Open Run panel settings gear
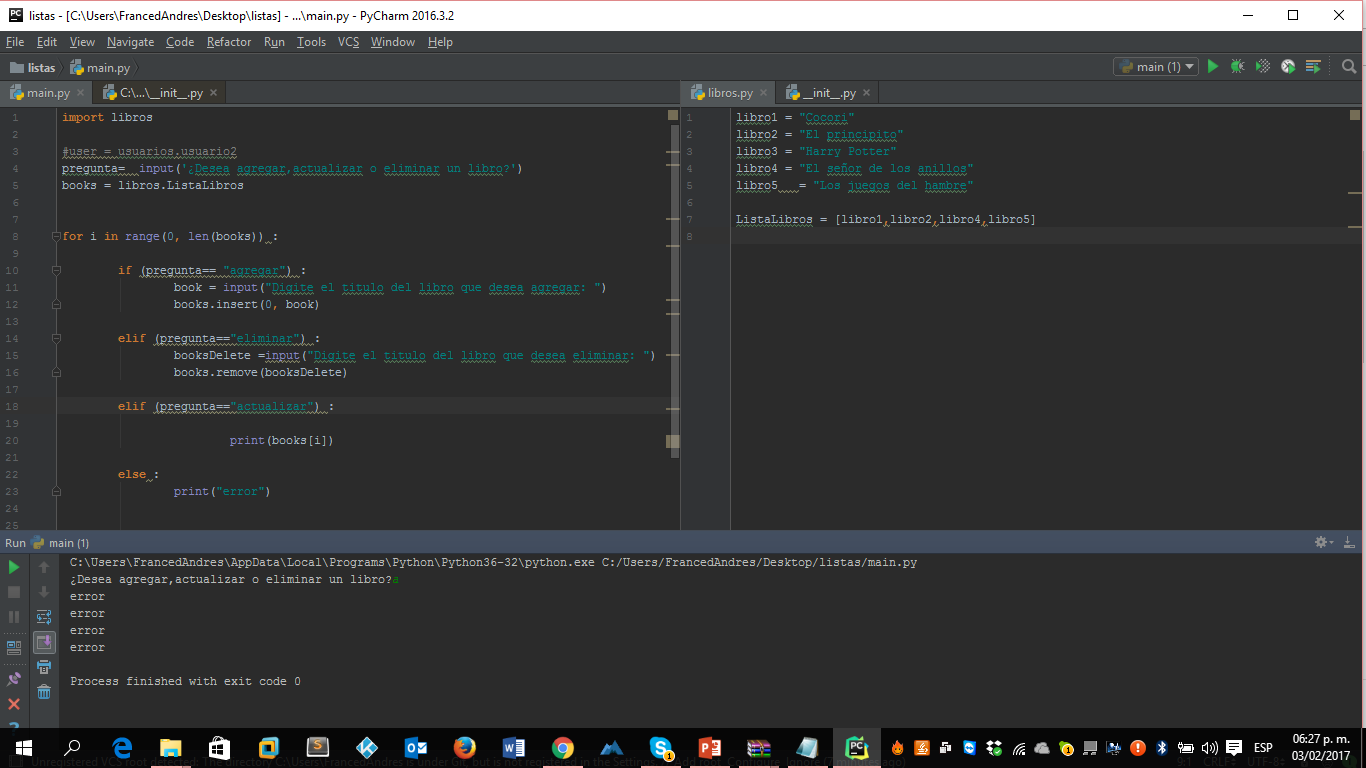The image size is (1366, 768). point(1324,542)
